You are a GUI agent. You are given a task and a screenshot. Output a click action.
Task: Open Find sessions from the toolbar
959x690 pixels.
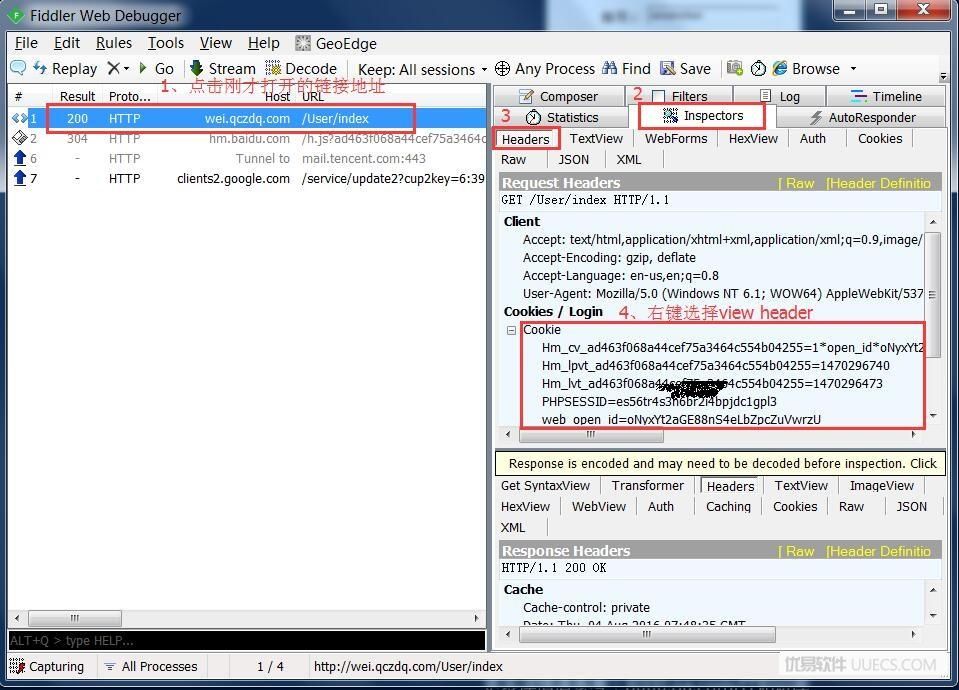point(626,69)
